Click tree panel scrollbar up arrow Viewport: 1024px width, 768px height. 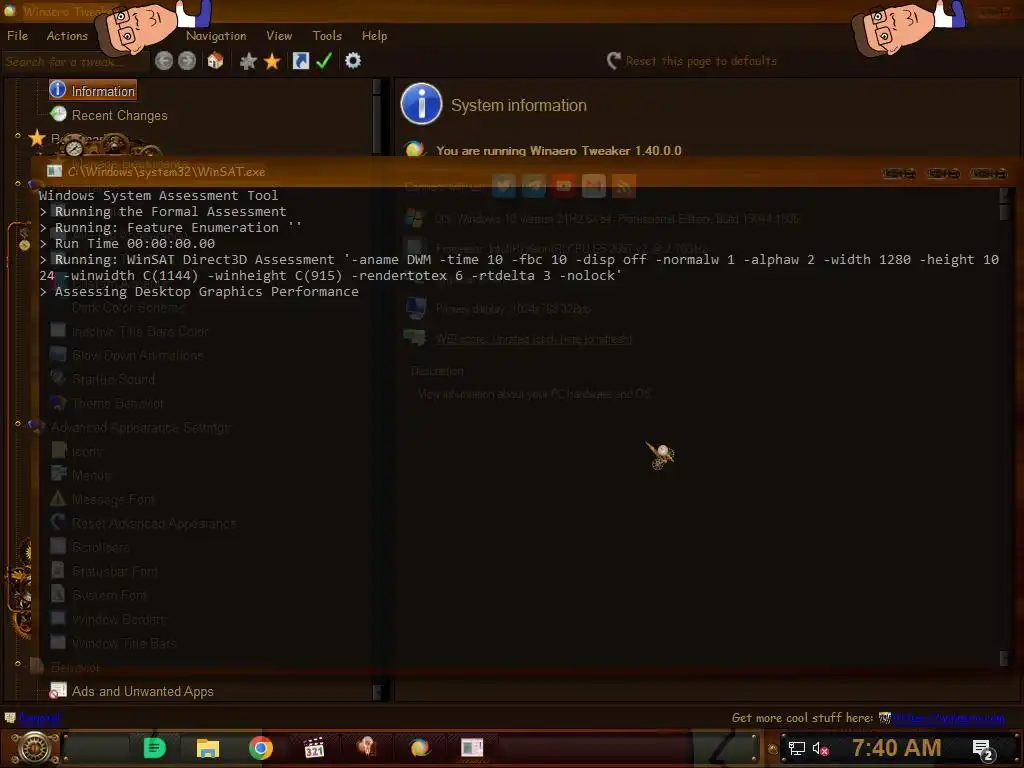point(377,86)
